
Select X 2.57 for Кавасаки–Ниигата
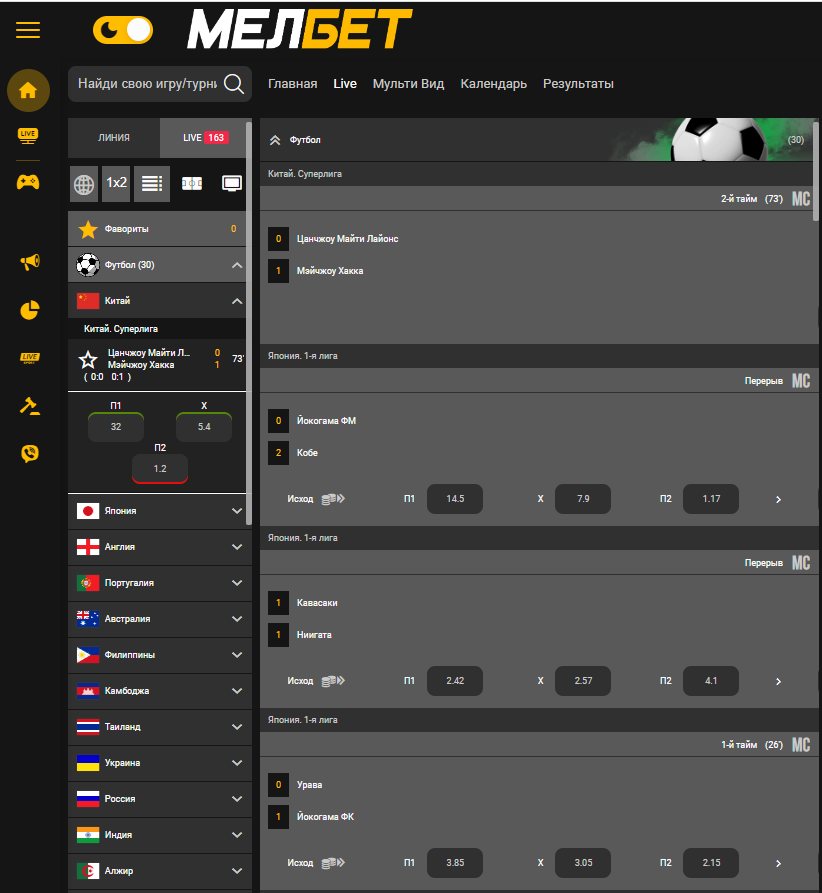coord(583,681)
